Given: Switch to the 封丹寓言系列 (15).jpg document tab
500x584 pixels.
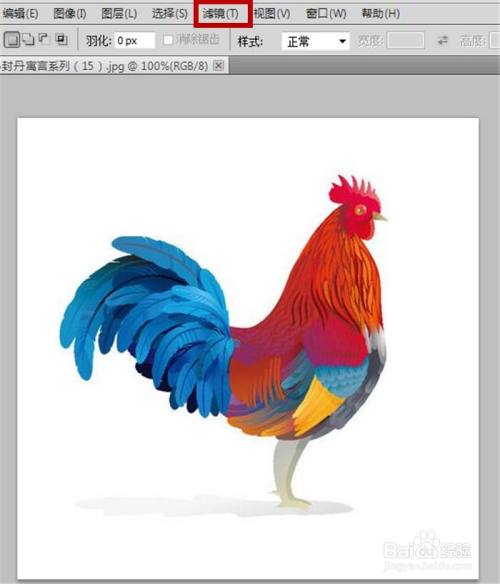Looking at the screenshot, I should point(105,66).
